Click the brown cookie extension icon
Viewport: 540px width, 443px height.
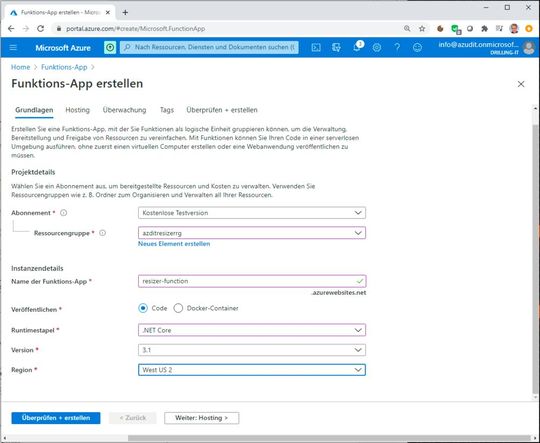pyautogui.click(x=440, y=29)
